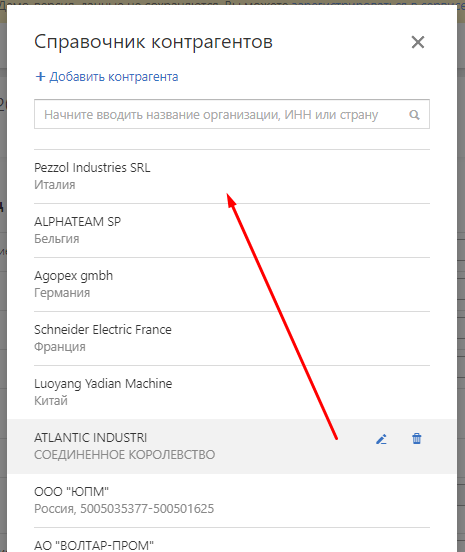Click the magnifier search icon
Screen dimensions: 465x552
pos(414,115)
